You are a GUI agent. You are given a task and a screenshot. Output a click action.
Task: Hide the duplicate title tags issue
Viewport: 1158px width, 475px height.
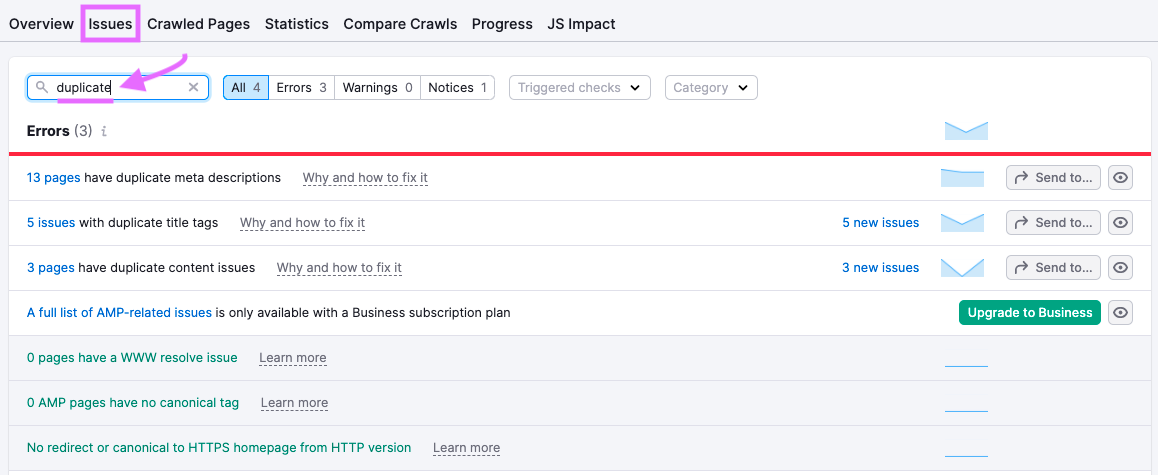1121,223
